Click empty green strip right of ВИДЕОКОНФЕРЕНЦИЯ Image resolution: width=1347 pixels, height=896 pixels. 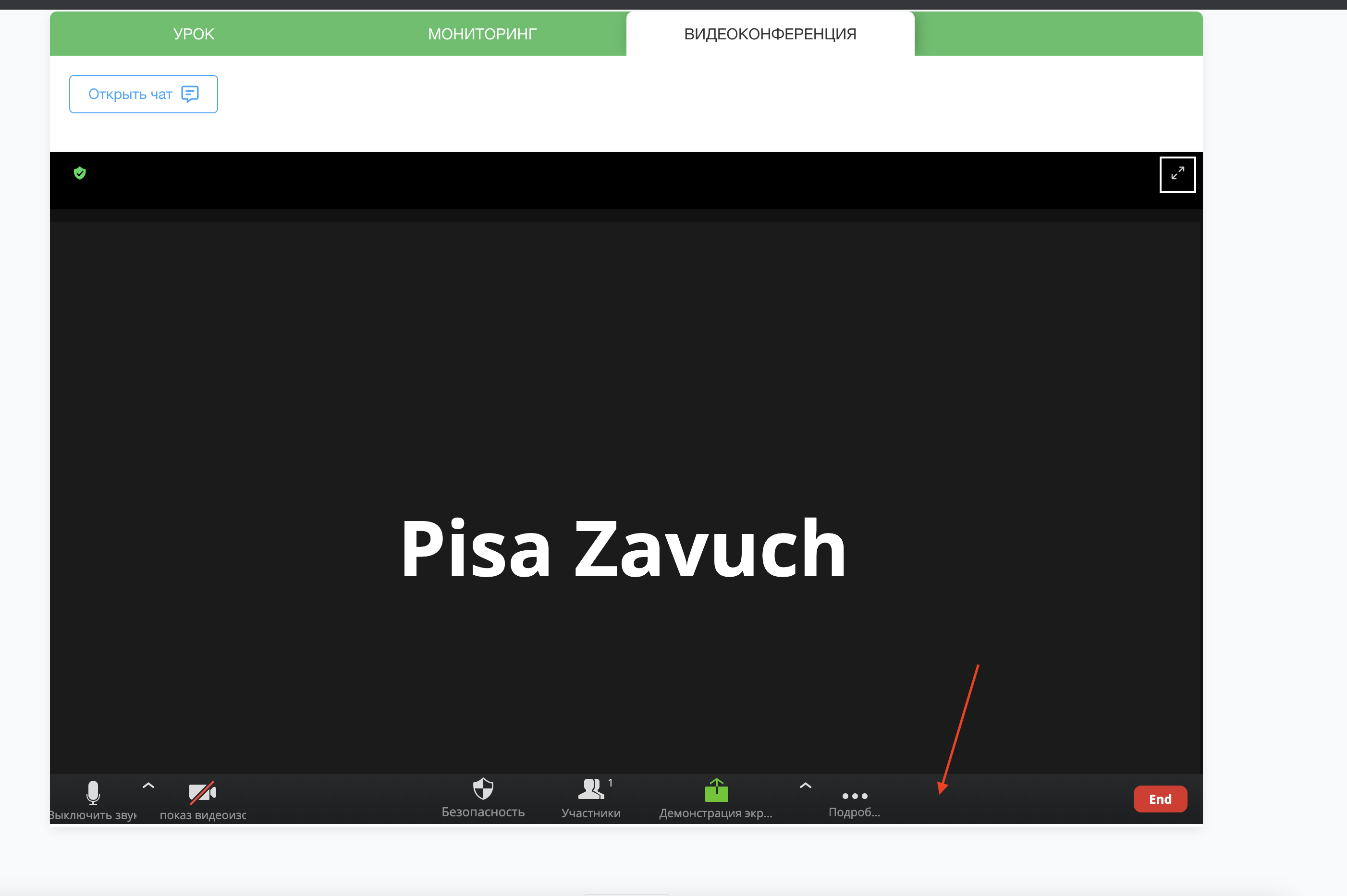point(1058,34)
